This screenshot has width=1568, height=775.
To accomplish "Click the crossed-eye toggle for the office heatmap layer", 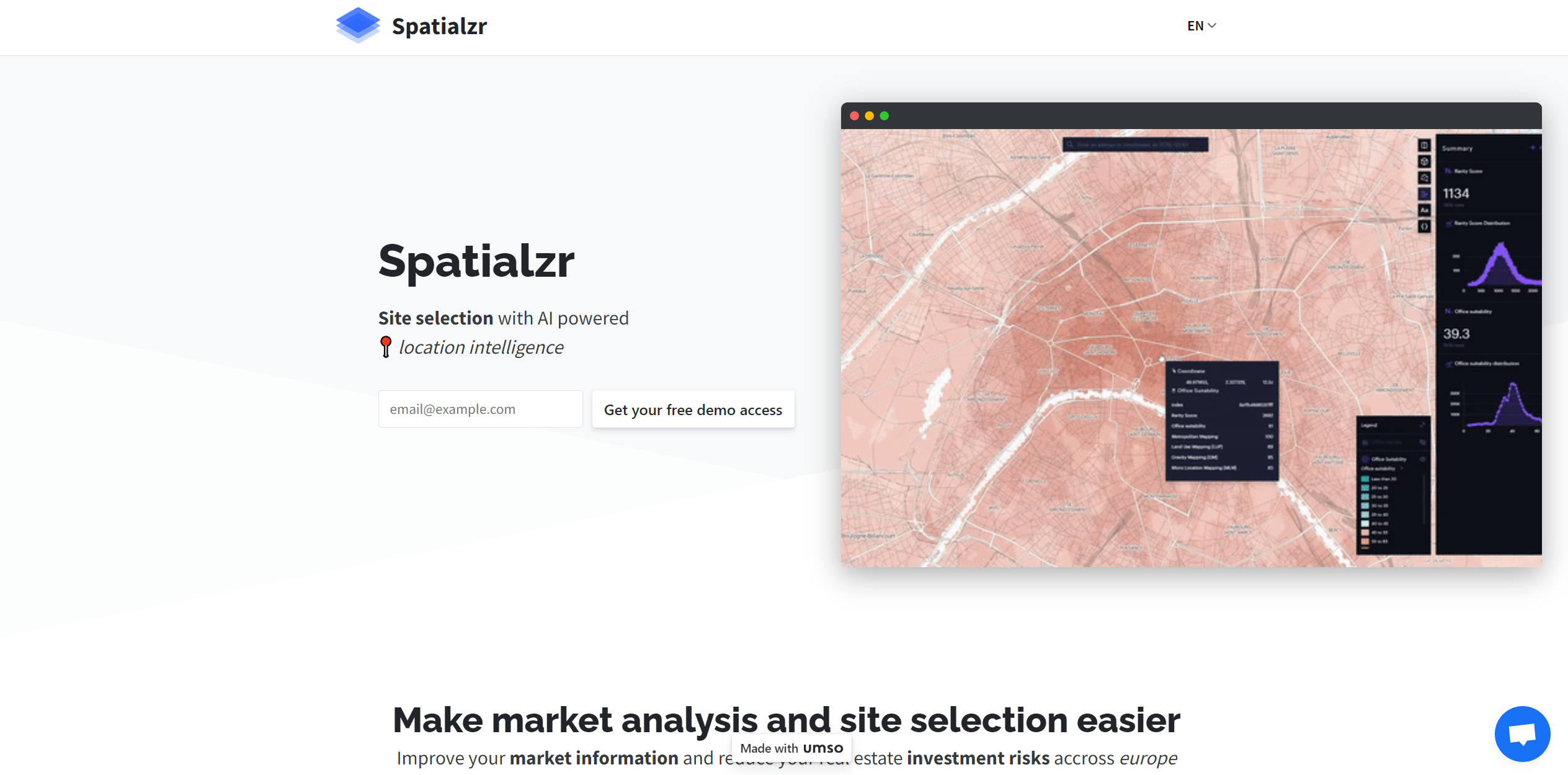I will 1423,442.
